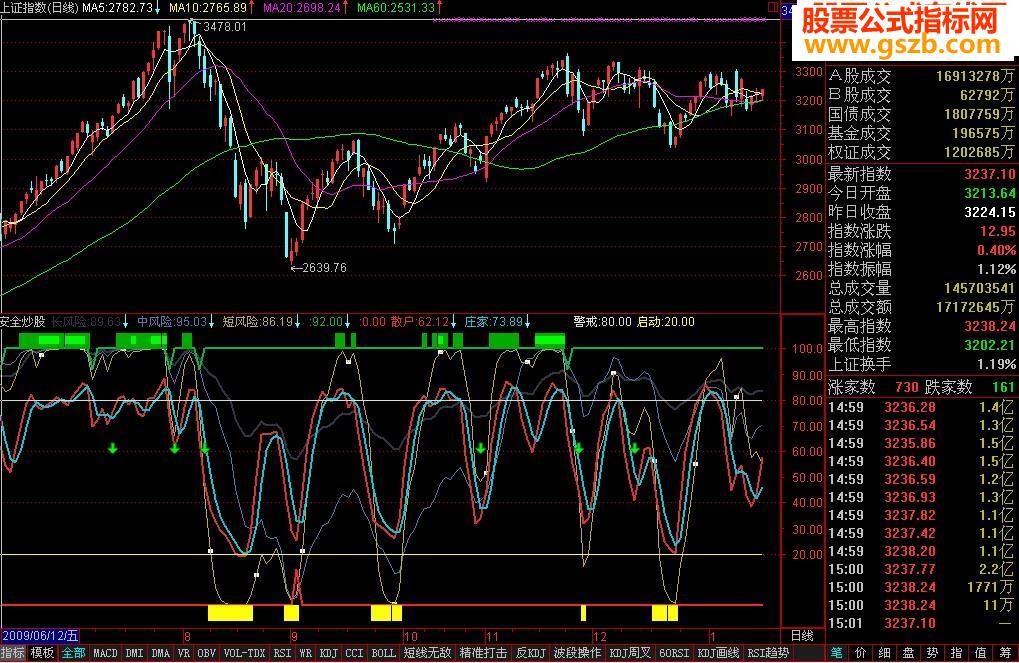The width and height of the screenshot is (1019, 663).
Task: Select the WR indicator tab
Action: click(x=305, y=653)
